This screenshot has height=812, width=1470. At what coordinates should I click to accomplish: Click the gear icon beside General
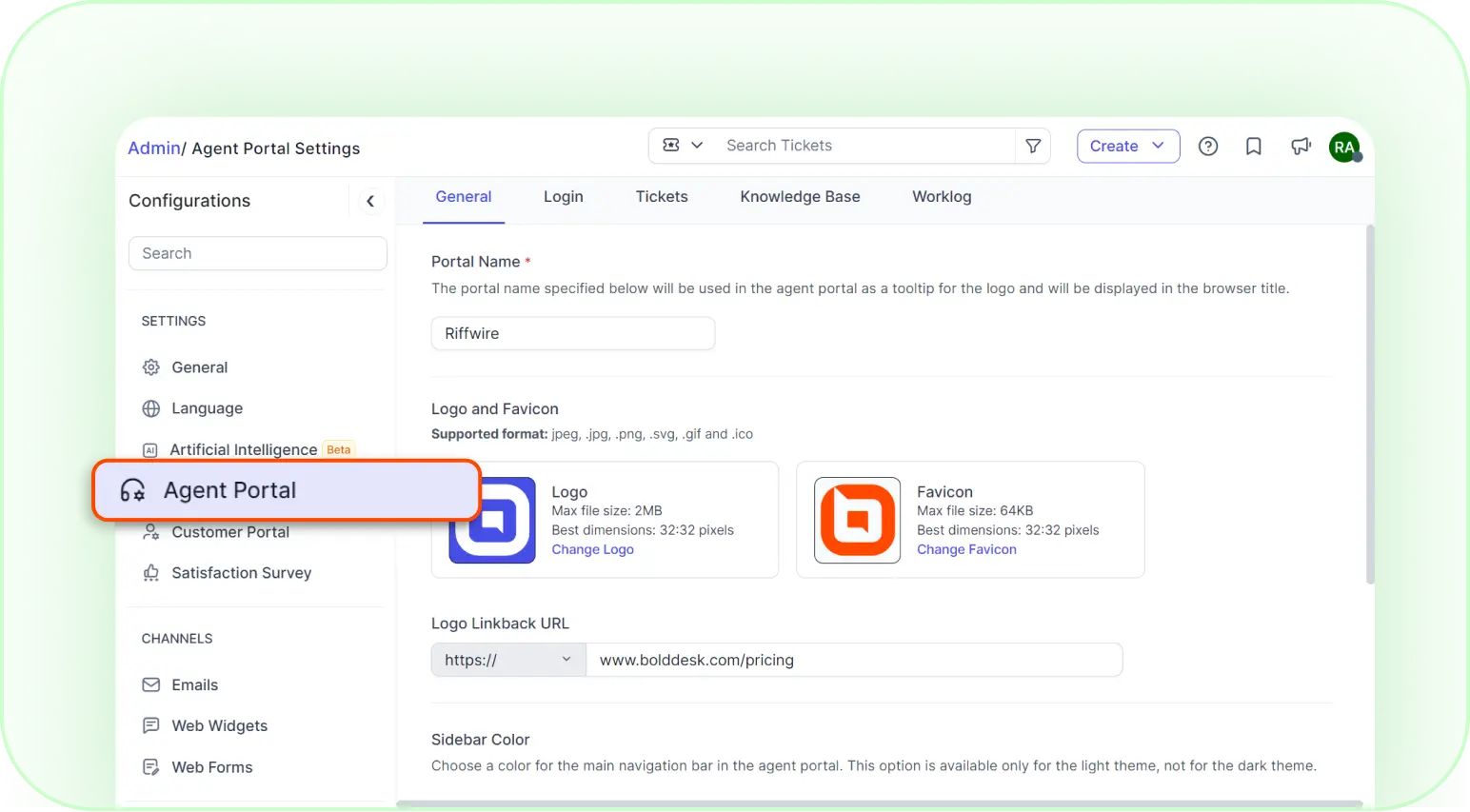point(150,367)
